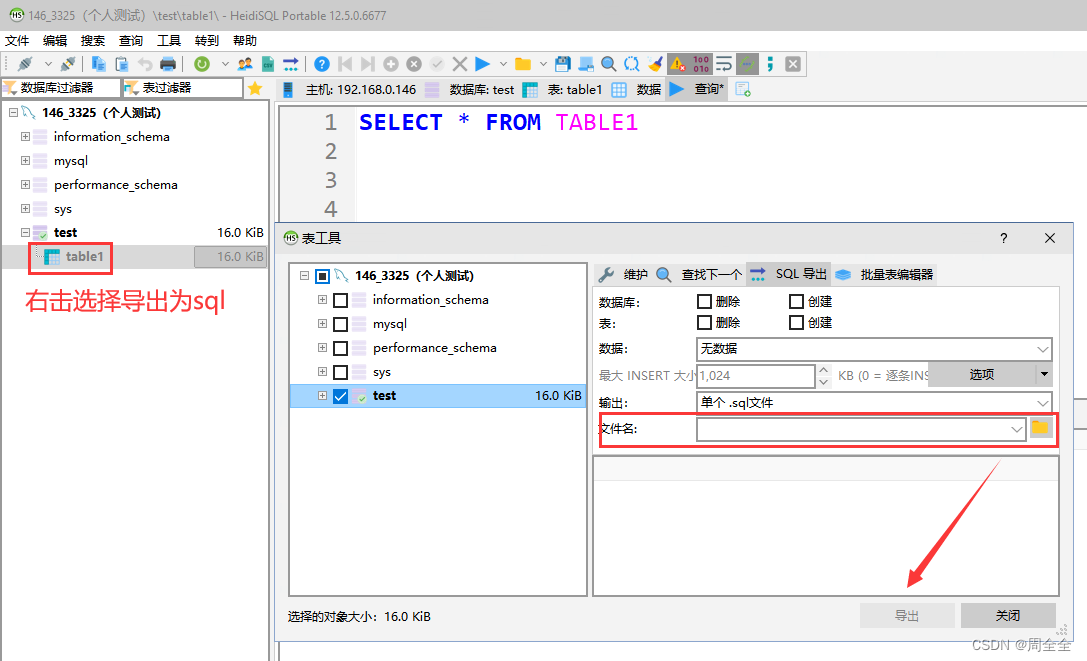Open the 搜索 menu
This screenshot has width=1087, height=661.
pyautogui.click(x=93, y=41)
